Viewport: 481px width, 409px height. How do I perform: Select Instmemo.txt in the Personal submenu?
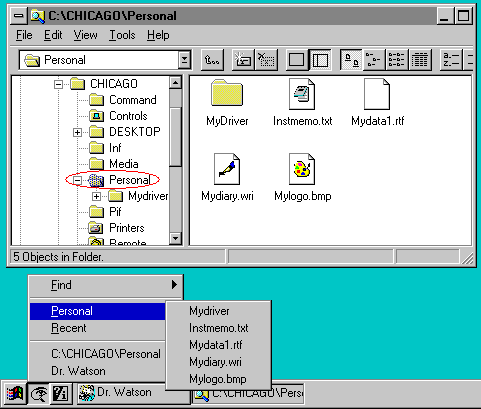click(x=218, y=328)
